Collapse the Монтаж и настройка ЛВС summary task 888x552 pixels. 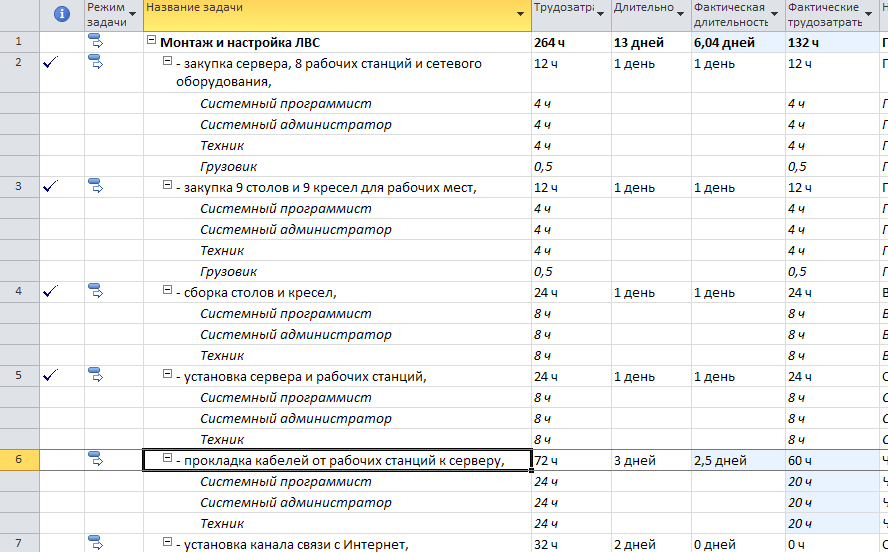pyautogui.click(x=151, y=40)
